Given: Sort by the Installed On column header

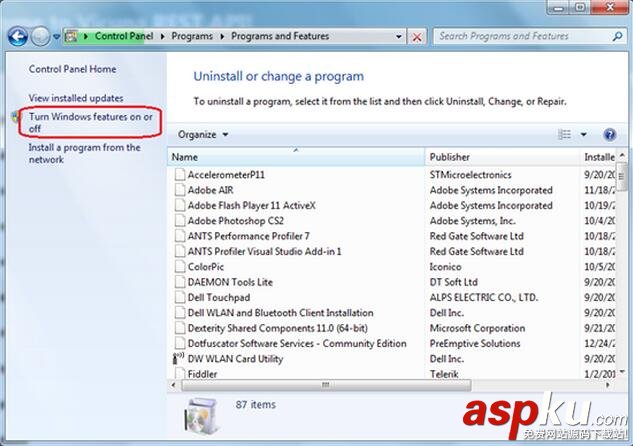Looking at the screenshot, I should (x=599, y=157).
